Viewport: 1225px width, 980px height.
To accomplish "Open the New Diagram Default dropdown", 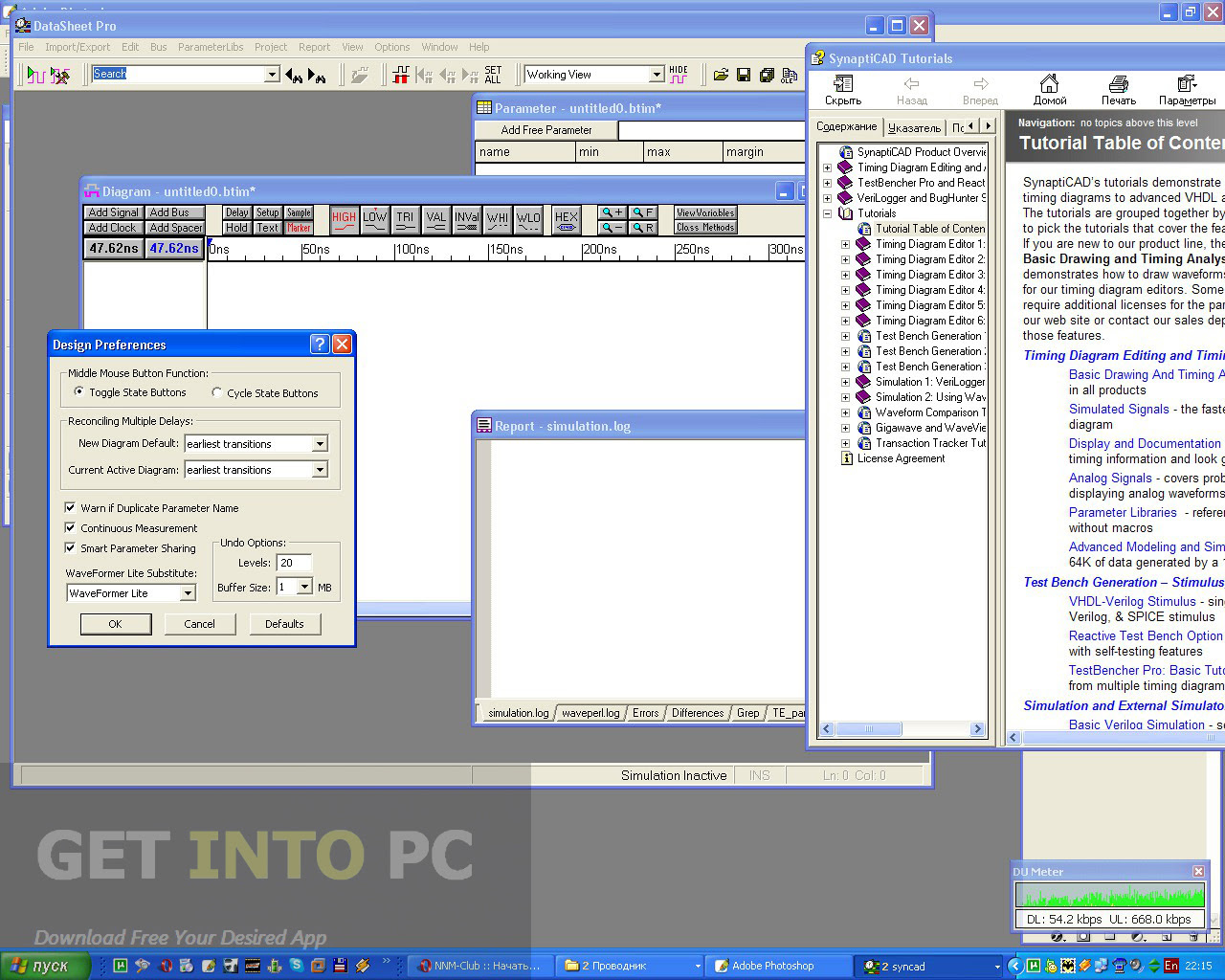I will (320, 444).
